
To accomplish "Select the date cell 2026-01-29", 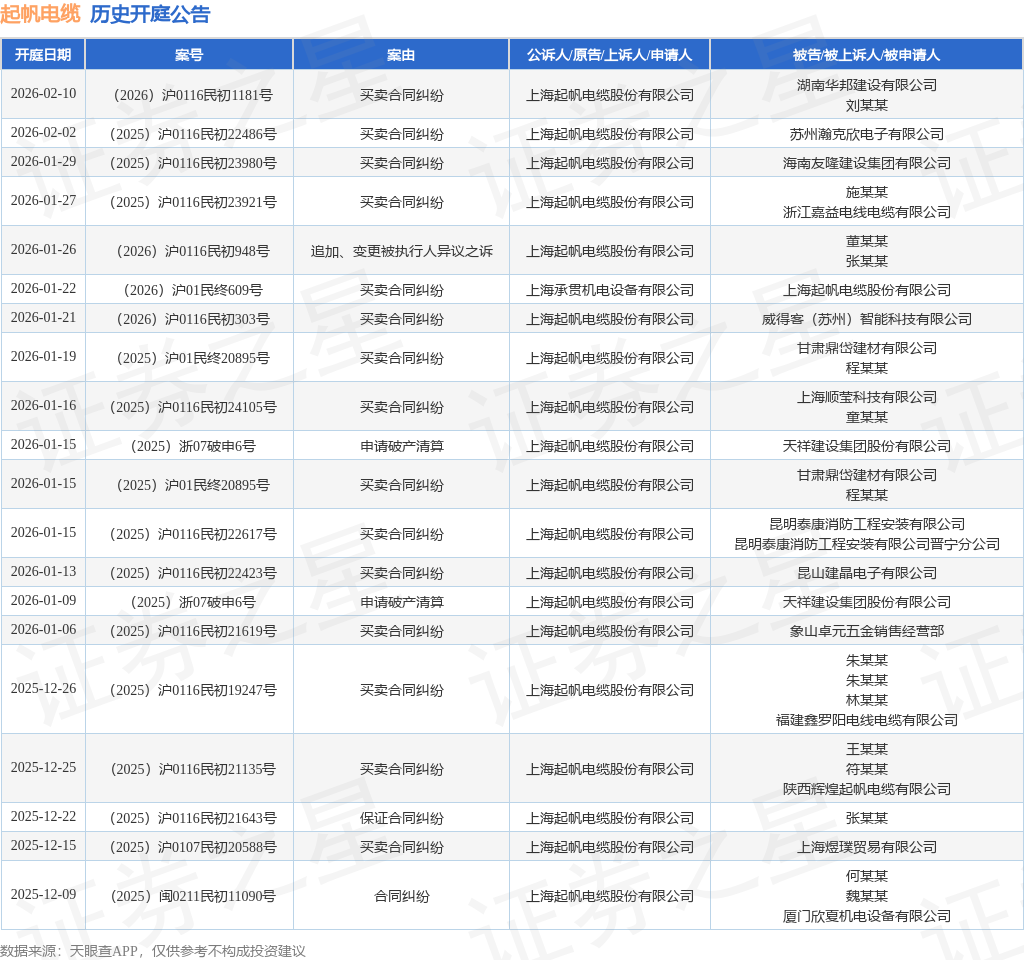I will point(43,161).
